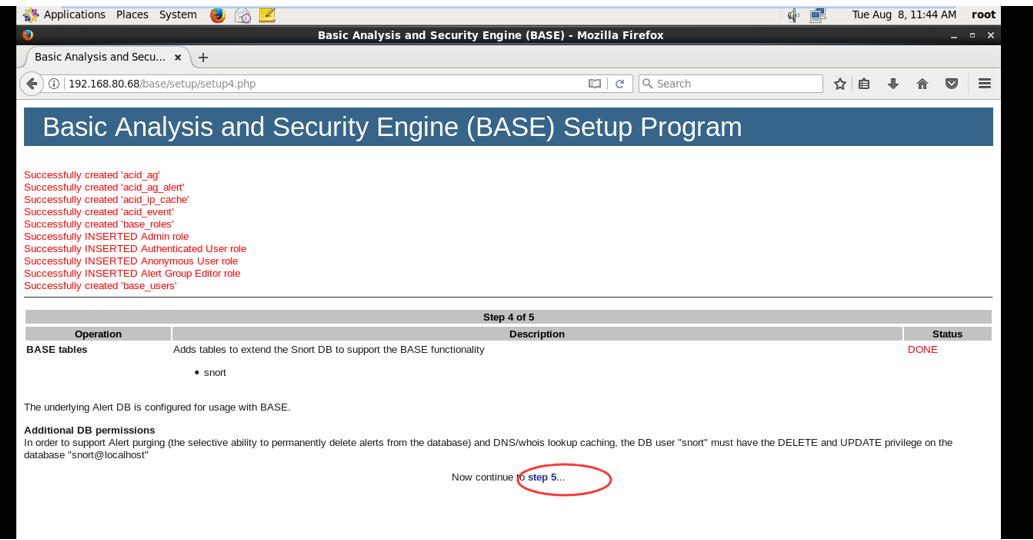The height and width of the screenshot is (540, 1033).
Task: Click the Firefox icon in the window title bar
Action: [27, 35]
